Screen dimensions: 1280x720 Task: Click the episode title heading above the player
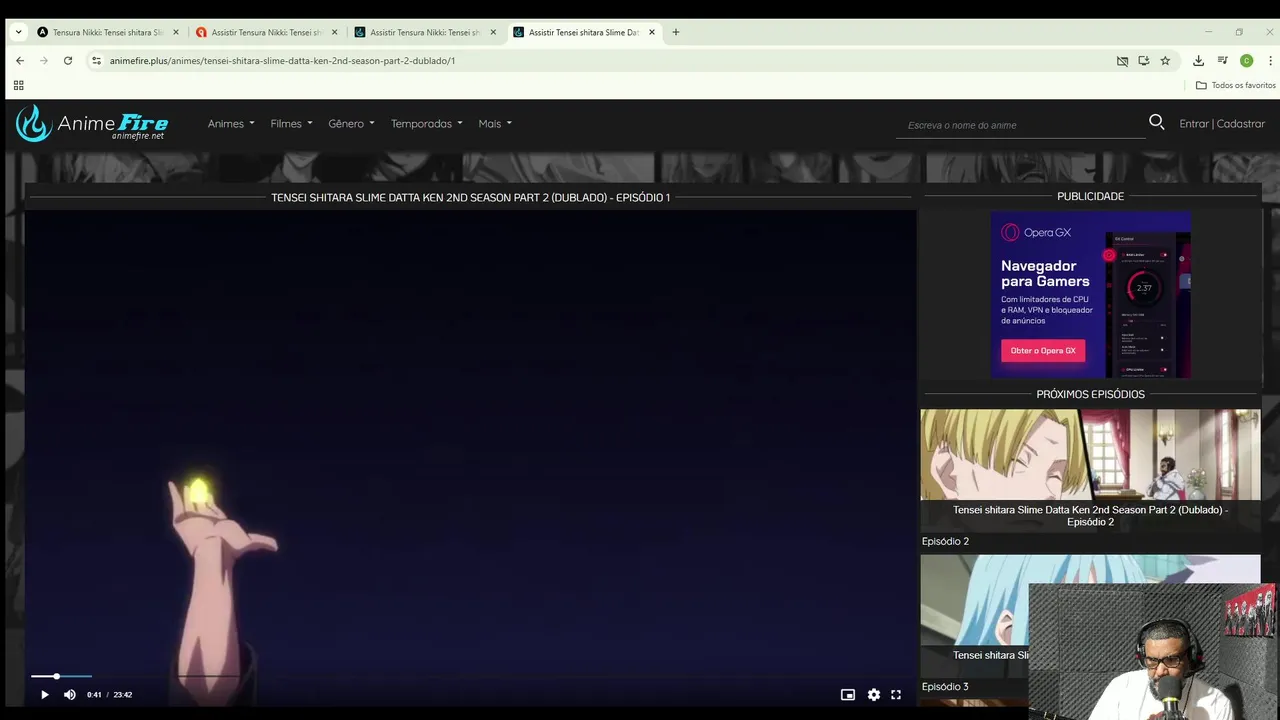(x=470, y=198)
